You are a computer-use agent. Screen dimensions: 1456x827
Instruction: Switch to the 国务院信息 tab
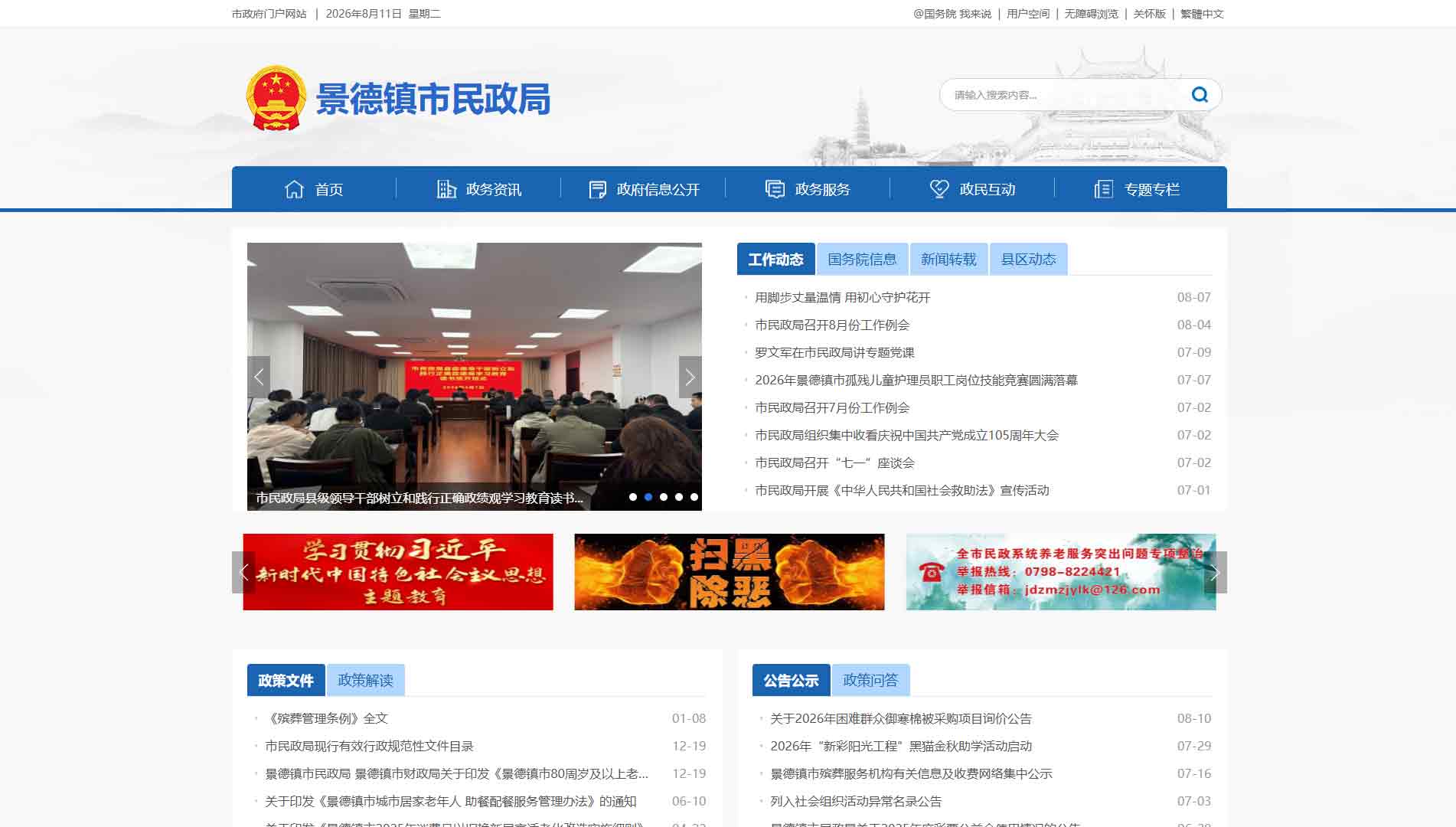862,259
